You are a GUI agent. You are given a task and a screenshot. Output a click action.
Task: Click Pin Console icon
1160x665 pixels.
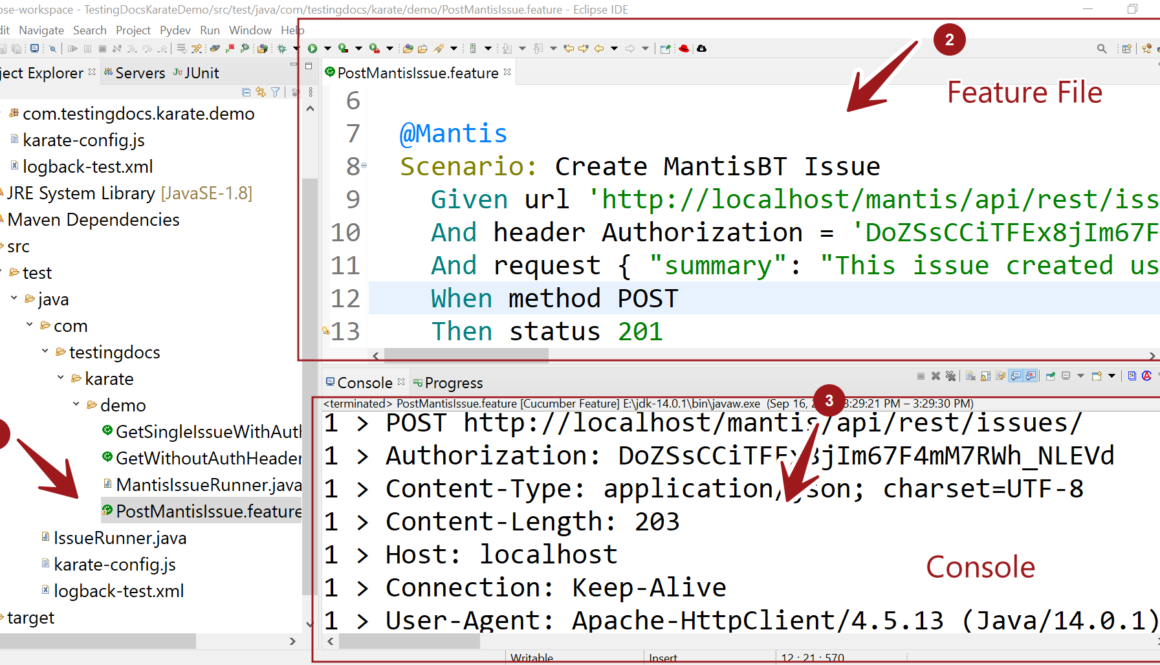pyautogui.click(x=1051, y=376)
